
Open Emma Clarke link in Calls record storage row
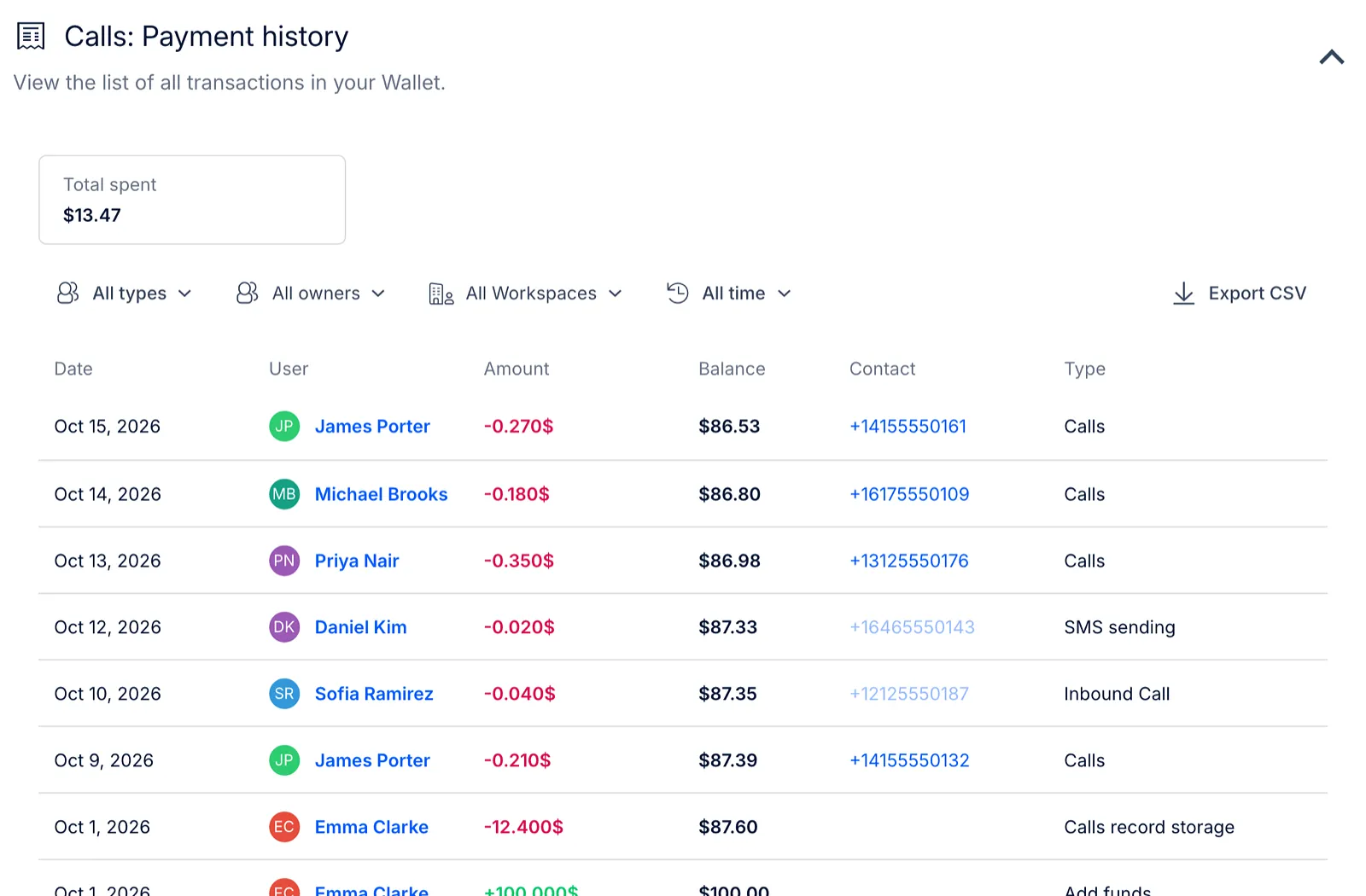pyautogui.click(x=371, y=828)
